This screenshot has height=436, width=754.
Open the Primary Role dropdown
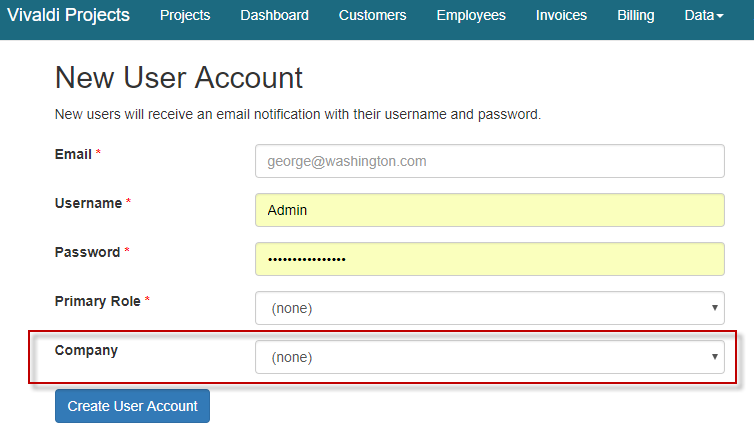click(489, 308)
